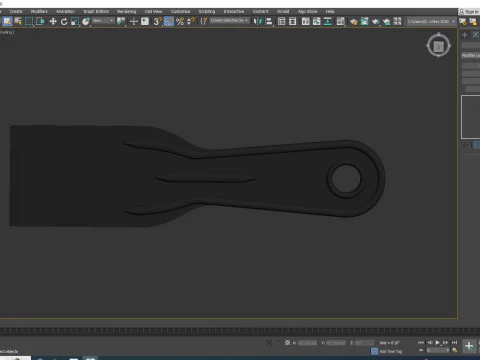Click Render in the Cloud icon
This screenshot has width=480, height=360.
coord(386,22)
